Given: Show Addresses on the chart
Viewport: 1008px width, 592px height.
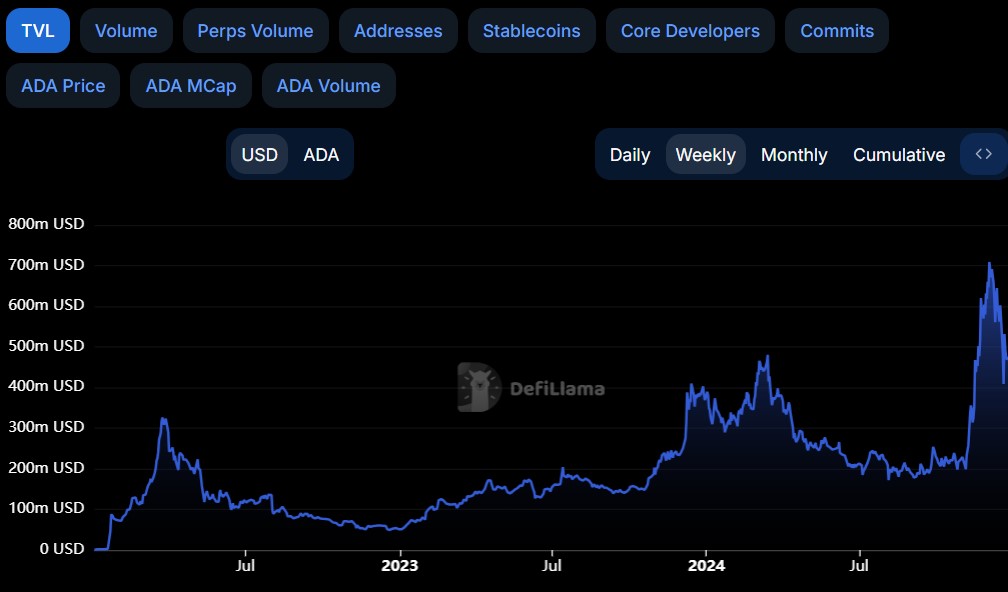Looking at the screenshot, I should point(398,31).
